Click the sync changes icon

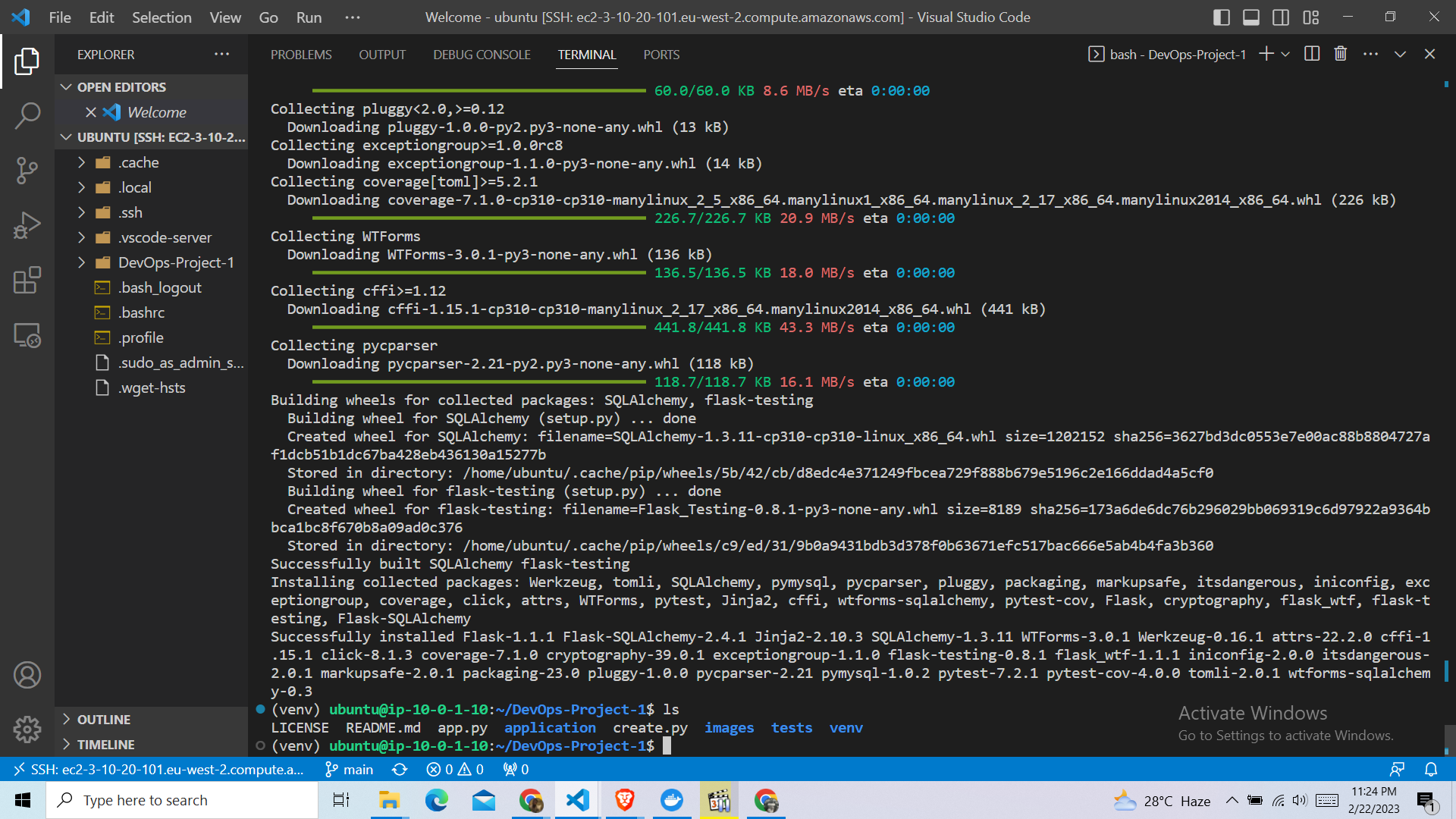pos(400,769)
